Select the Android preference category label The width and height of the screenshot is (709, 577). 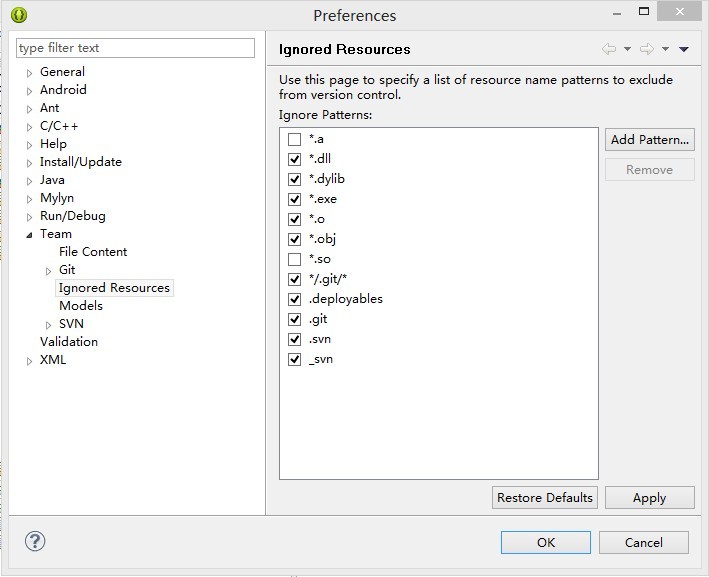click(x=63, y=90)
